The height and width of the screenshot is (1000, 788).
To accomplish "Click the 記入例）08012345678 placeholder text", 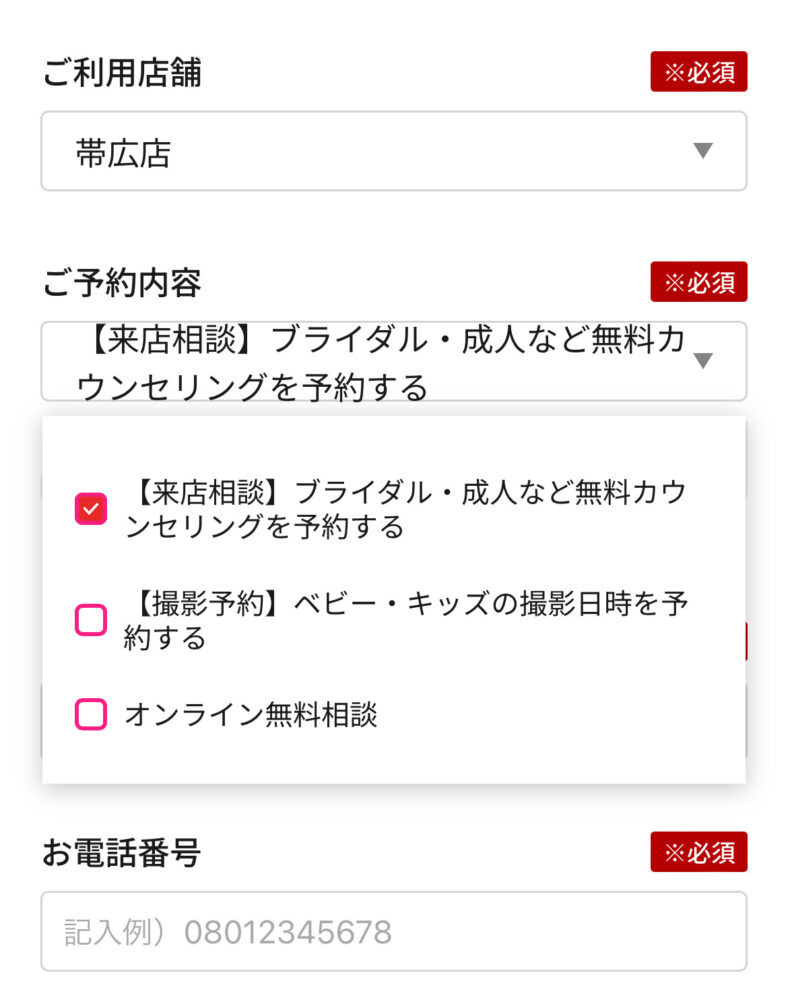I will coord(227,932).
